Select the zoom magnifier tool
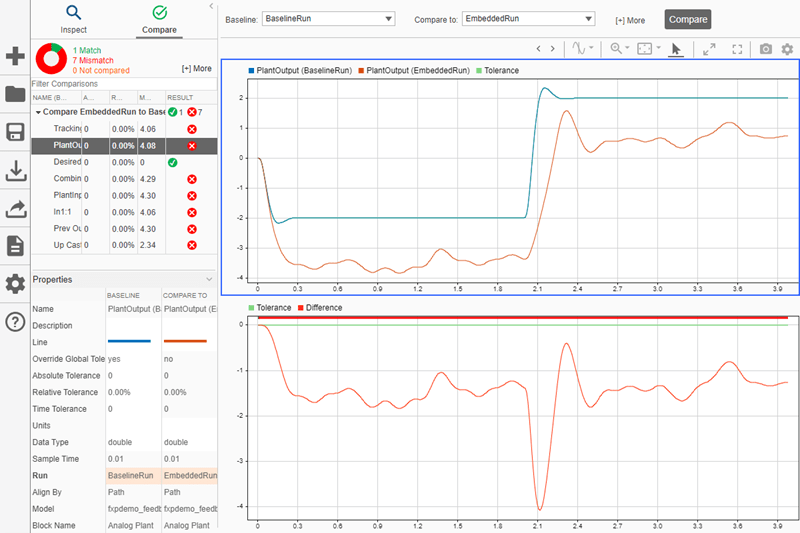Screen dimensions: 800x533 point(616,48)
